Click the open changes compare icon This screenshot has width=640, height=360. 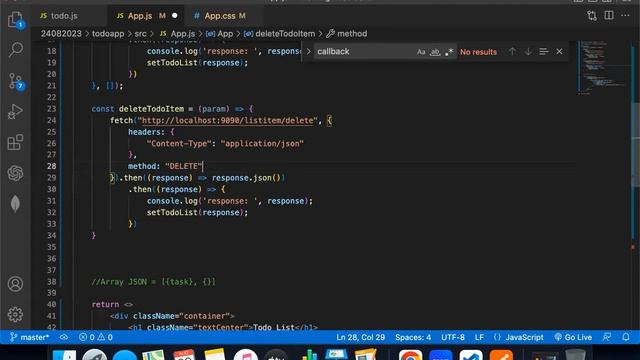click(x=592, y=16)
